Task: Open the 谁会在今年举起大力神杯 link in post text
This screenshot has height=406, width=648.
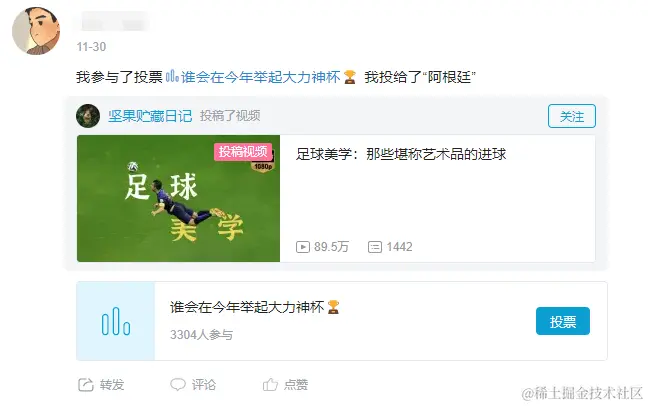Action: (260, 77)
